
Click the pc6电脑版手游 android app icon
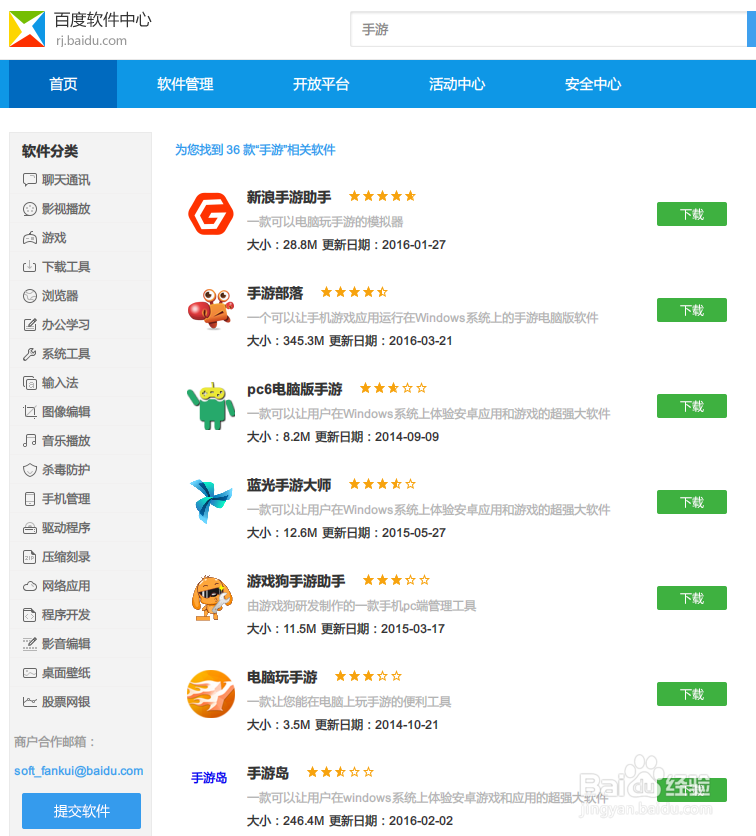tap(211, 406)
